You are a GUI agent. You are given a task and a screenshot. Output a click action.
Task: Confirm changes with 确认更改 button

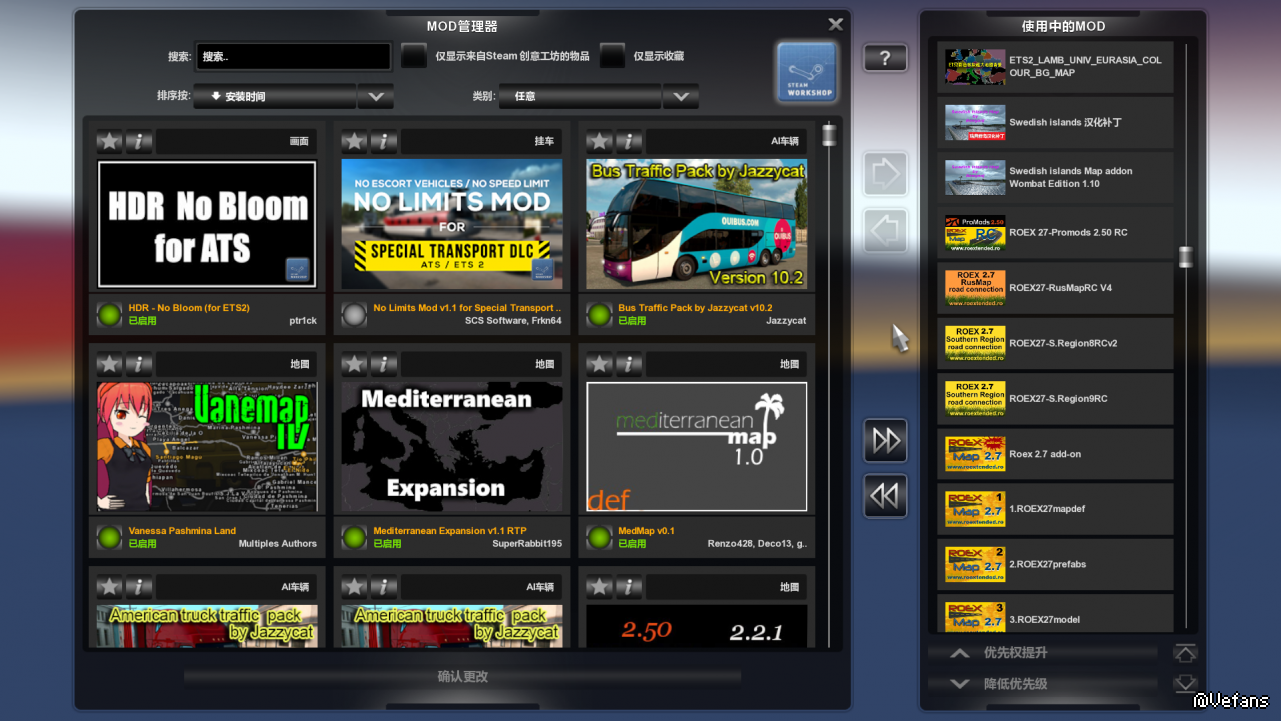click(462, 677)
